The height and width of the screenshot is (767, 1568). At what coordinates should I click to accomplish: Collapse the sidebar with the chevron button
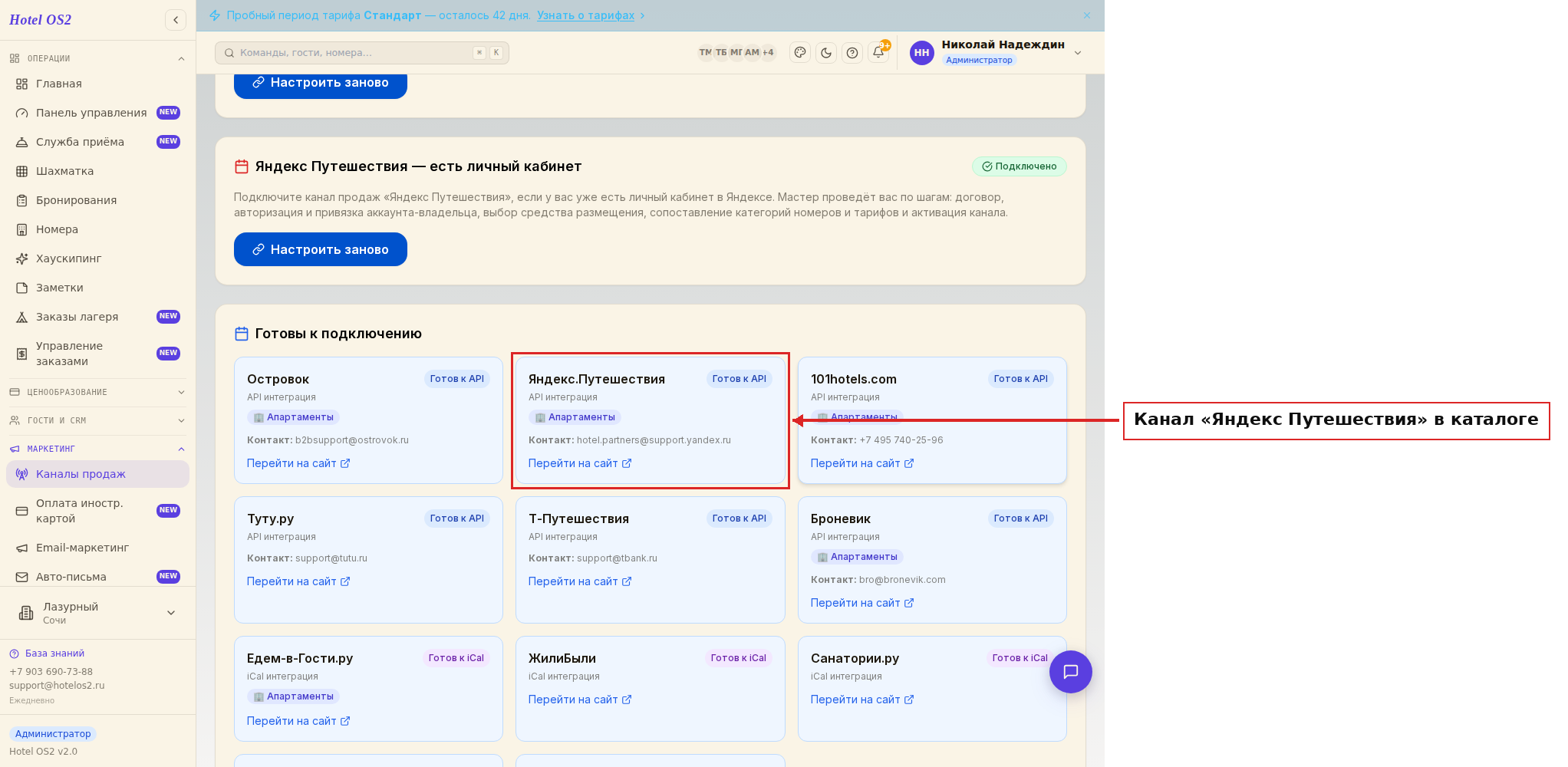[176, 20]
